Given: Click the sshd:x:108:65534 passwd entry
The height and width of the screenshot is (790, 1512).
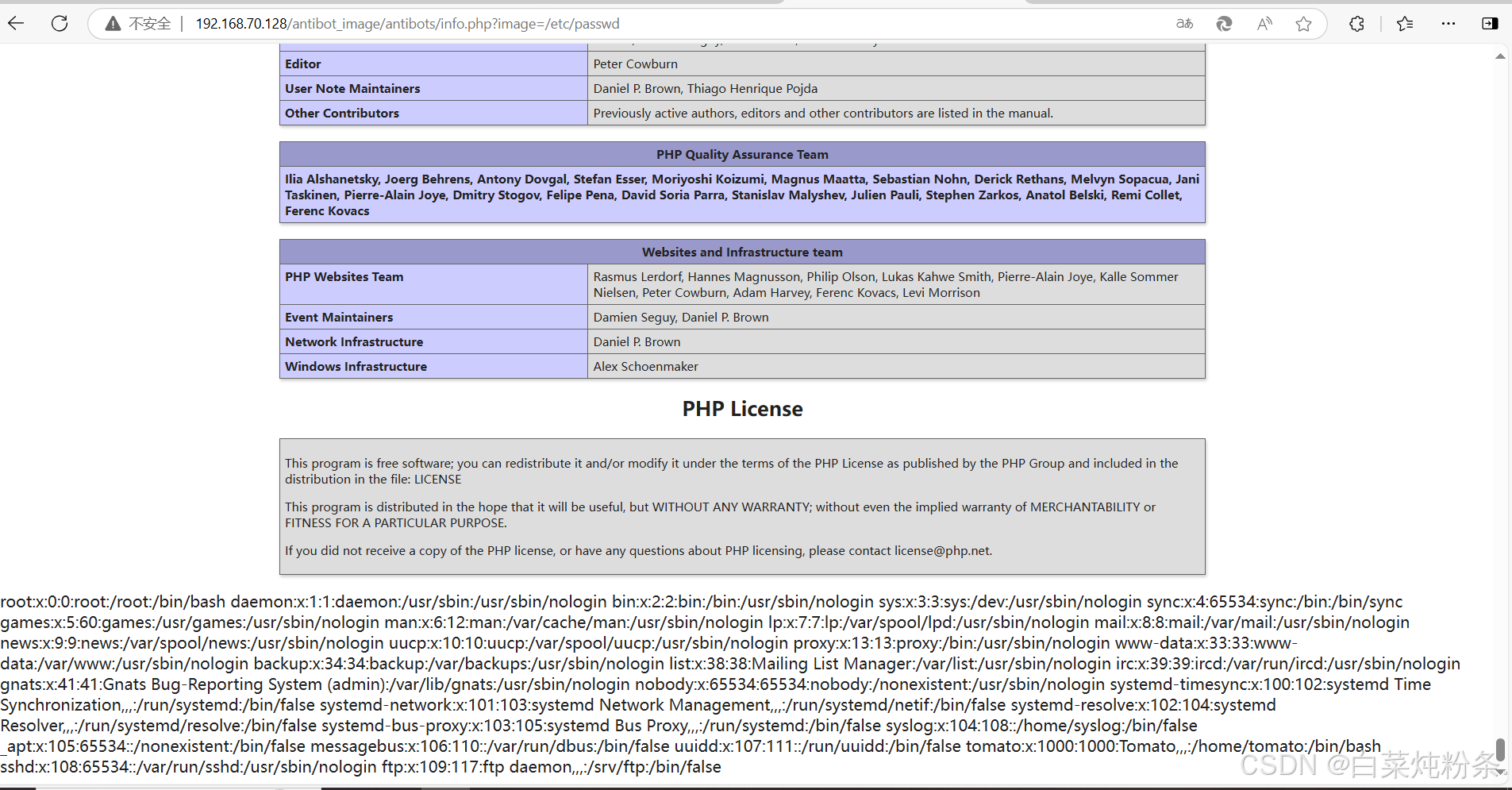Looking at the screenshot, I should pyautogui.click(x=188, y=767).
